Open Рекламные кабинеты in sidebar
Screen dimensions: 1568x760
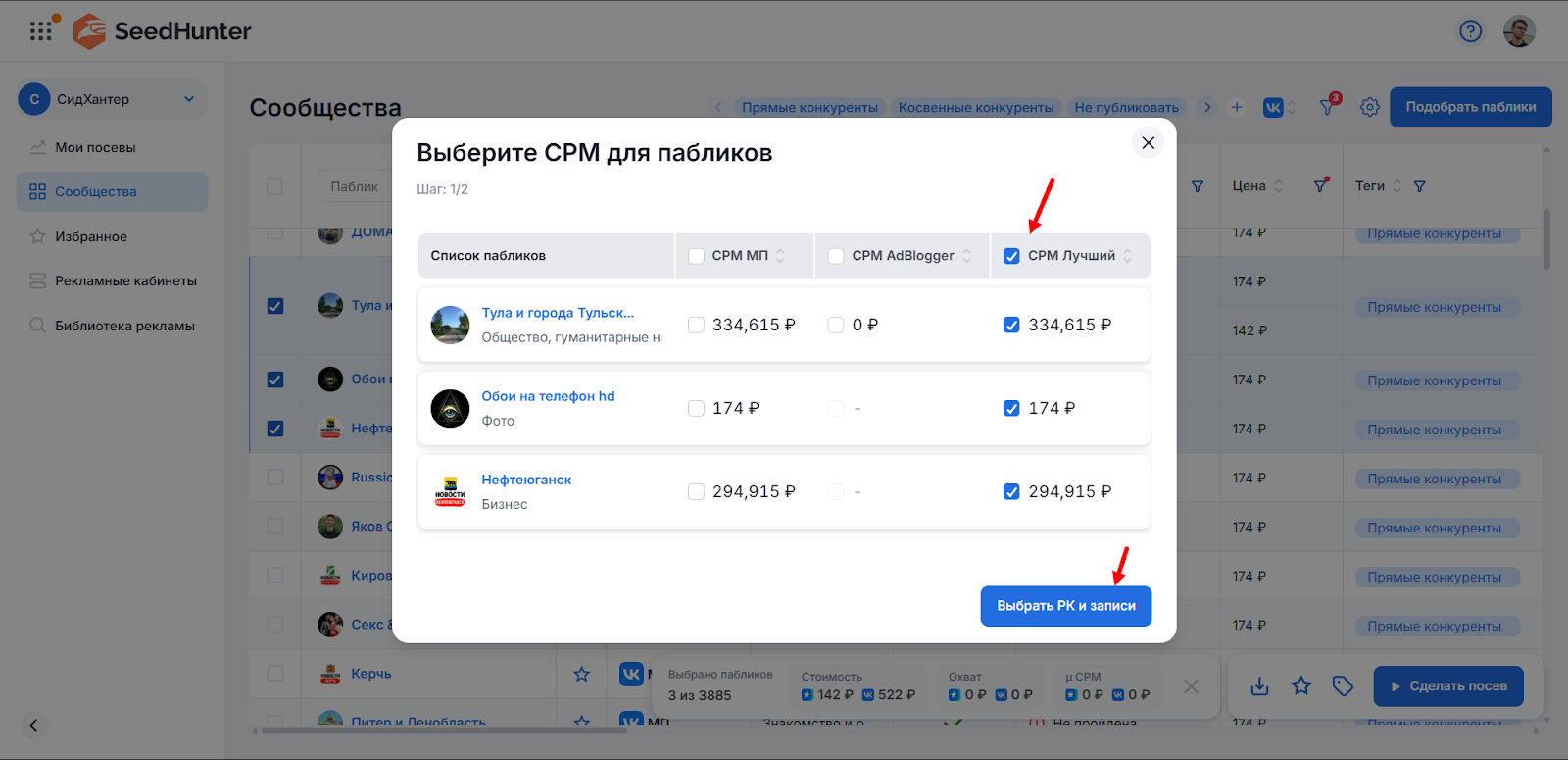pyautogui.click(x=125, y=281)
